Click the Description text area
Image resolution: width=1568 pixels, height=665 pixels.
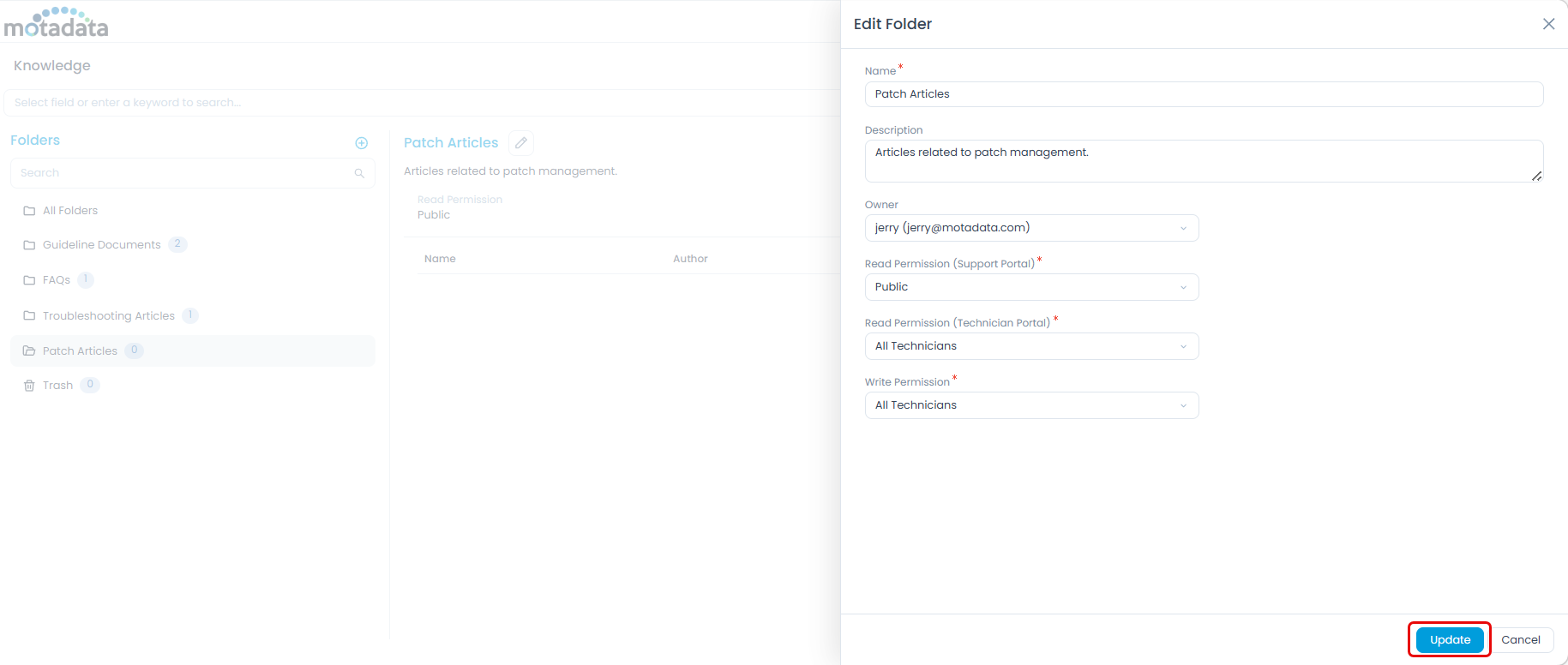click(x=1203, y=161)
